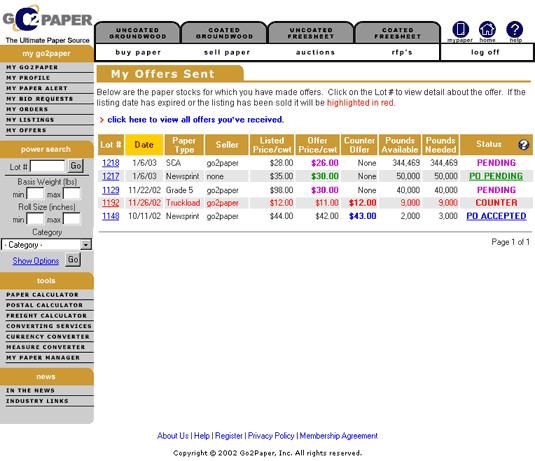535x461 pixels.
Task: Open My Profile sidebar item
Action: click(x=28, y=78)
